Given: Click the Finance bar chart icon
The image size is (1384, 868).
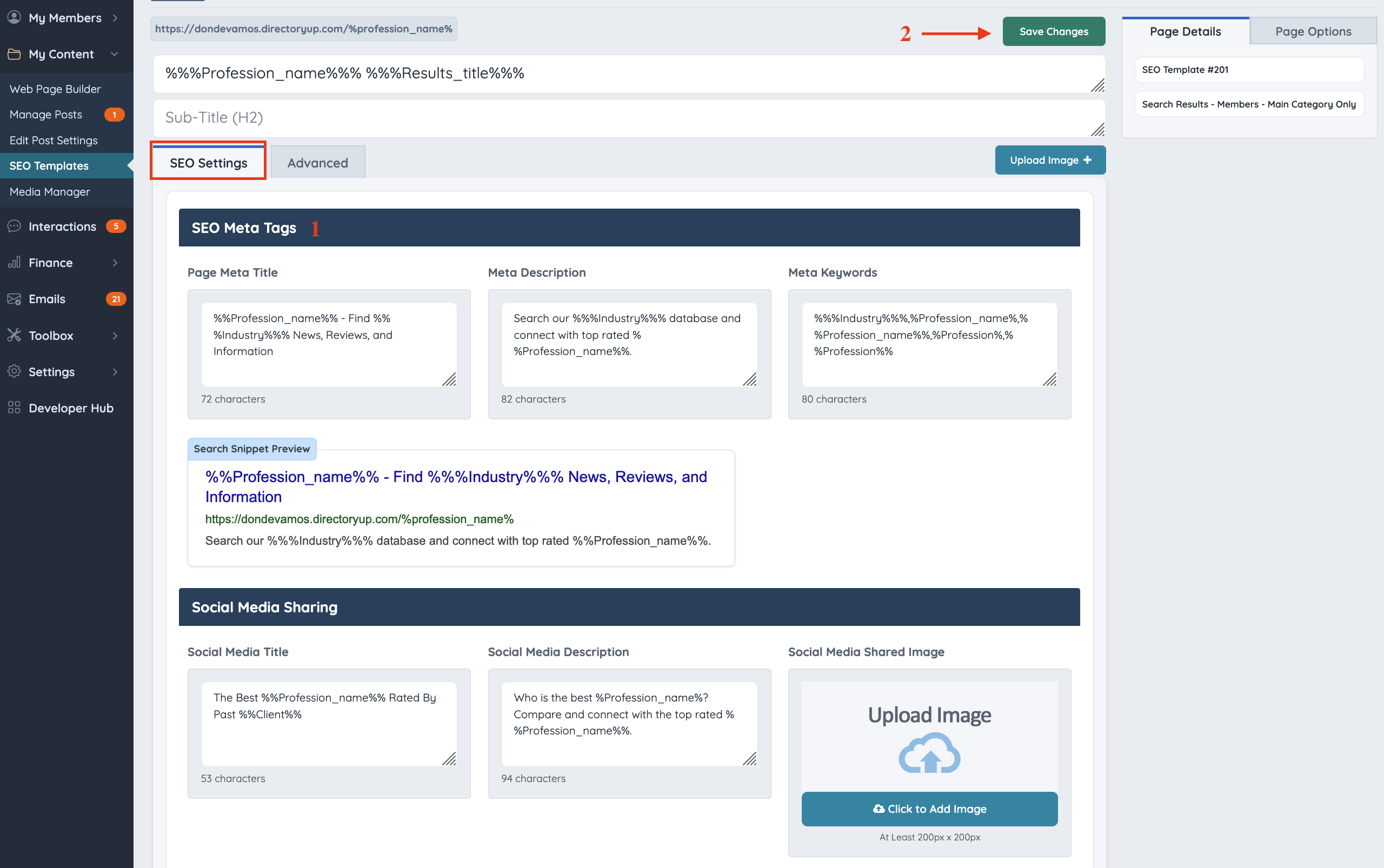Looking at the screenshot, I should [x=14, y=262].
